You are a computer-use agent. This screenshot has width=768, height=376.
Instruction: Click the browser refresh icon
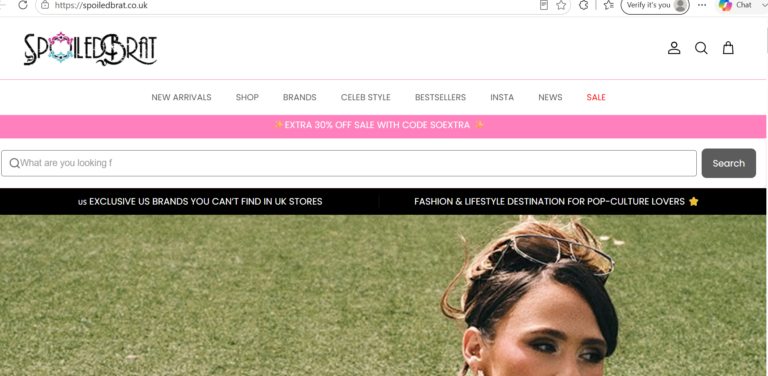click(23, 5)
